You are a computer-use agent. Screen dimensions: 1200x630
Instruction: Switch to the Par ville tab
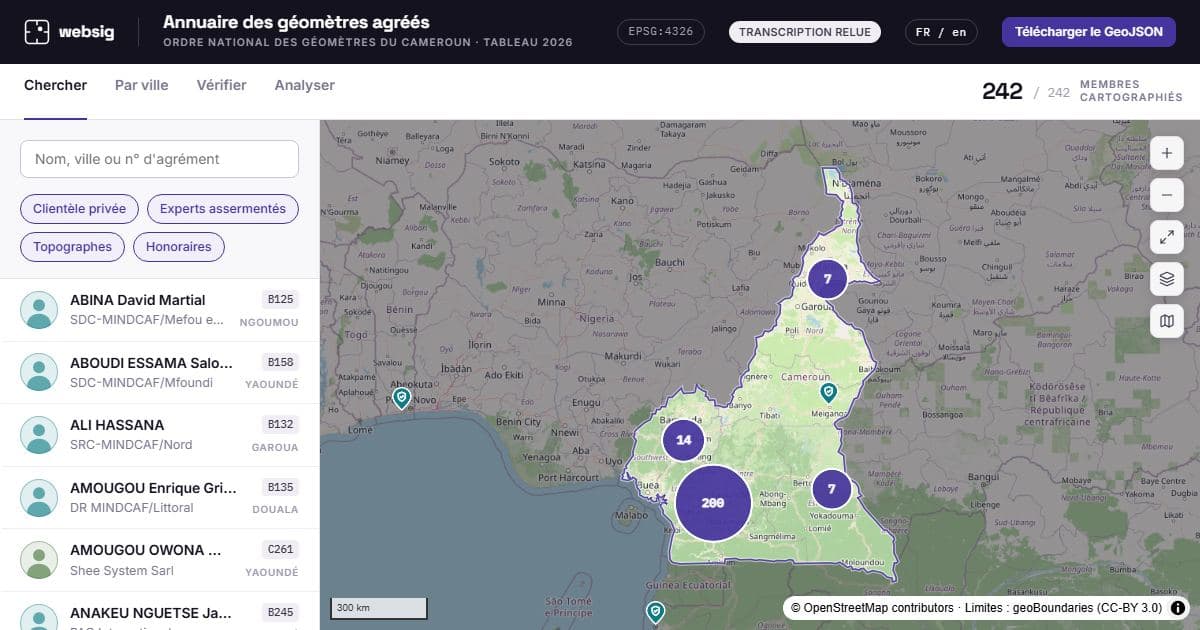point(141,85)
